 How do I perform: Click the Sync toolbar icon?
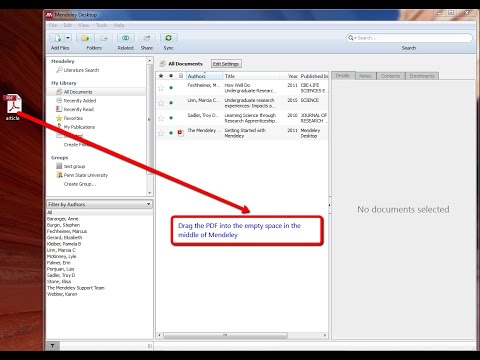click(168, 38)
